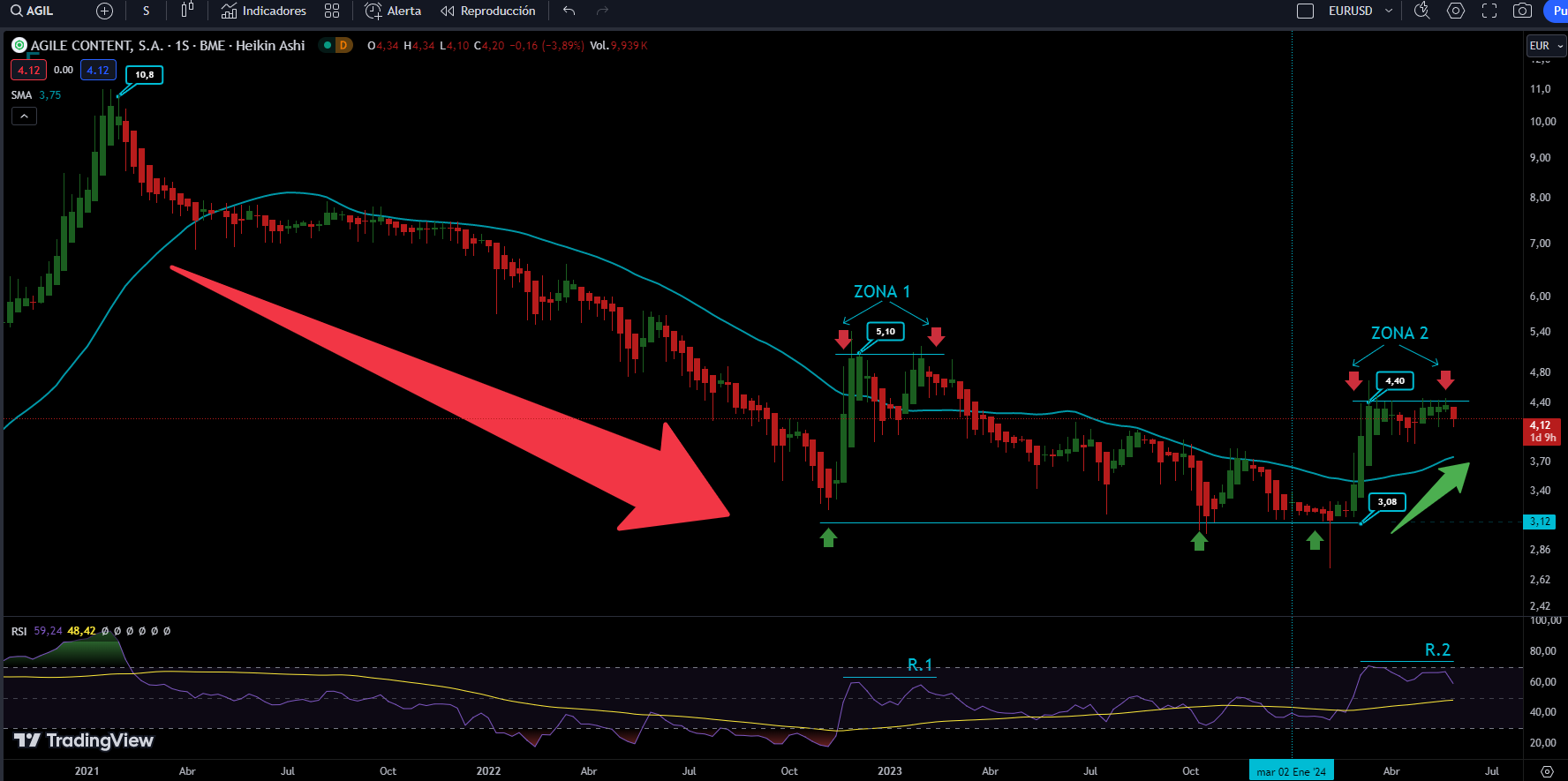The height and width of the screenshot is (781, 1568).
Task: Select the RSI indicator legend
Action: click(x=19, y=631)
